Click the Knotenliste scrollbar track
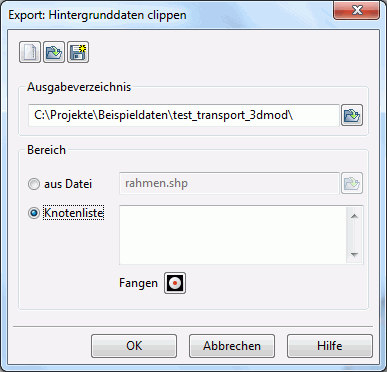Screen dimensions: 387x372 [x=354, y=235]
